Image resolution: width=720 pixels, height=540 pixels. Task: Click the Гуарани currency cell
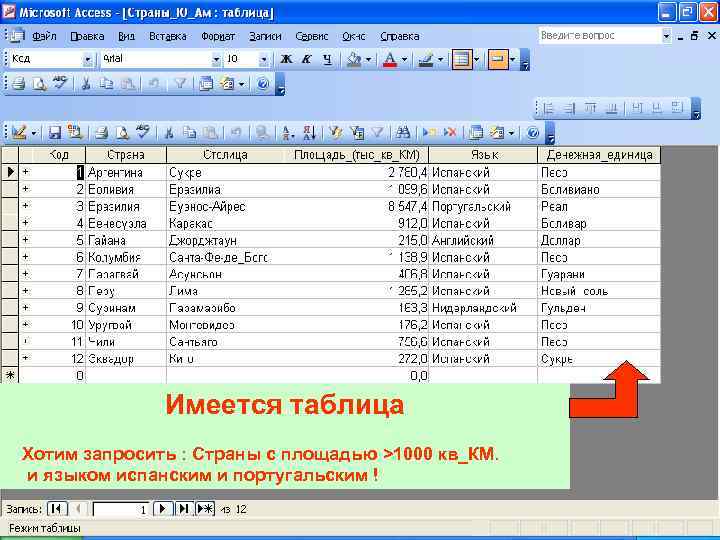point(599,274)
